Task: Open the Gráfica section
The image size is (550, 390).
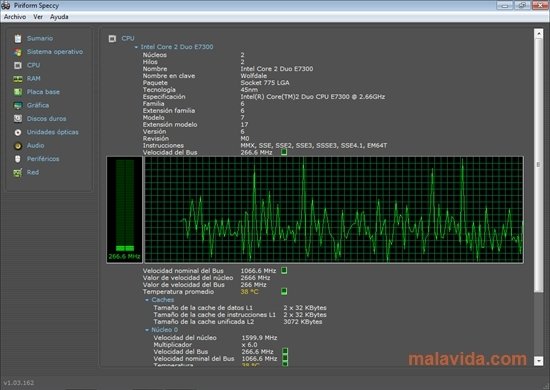Action: tap(38, 105)
